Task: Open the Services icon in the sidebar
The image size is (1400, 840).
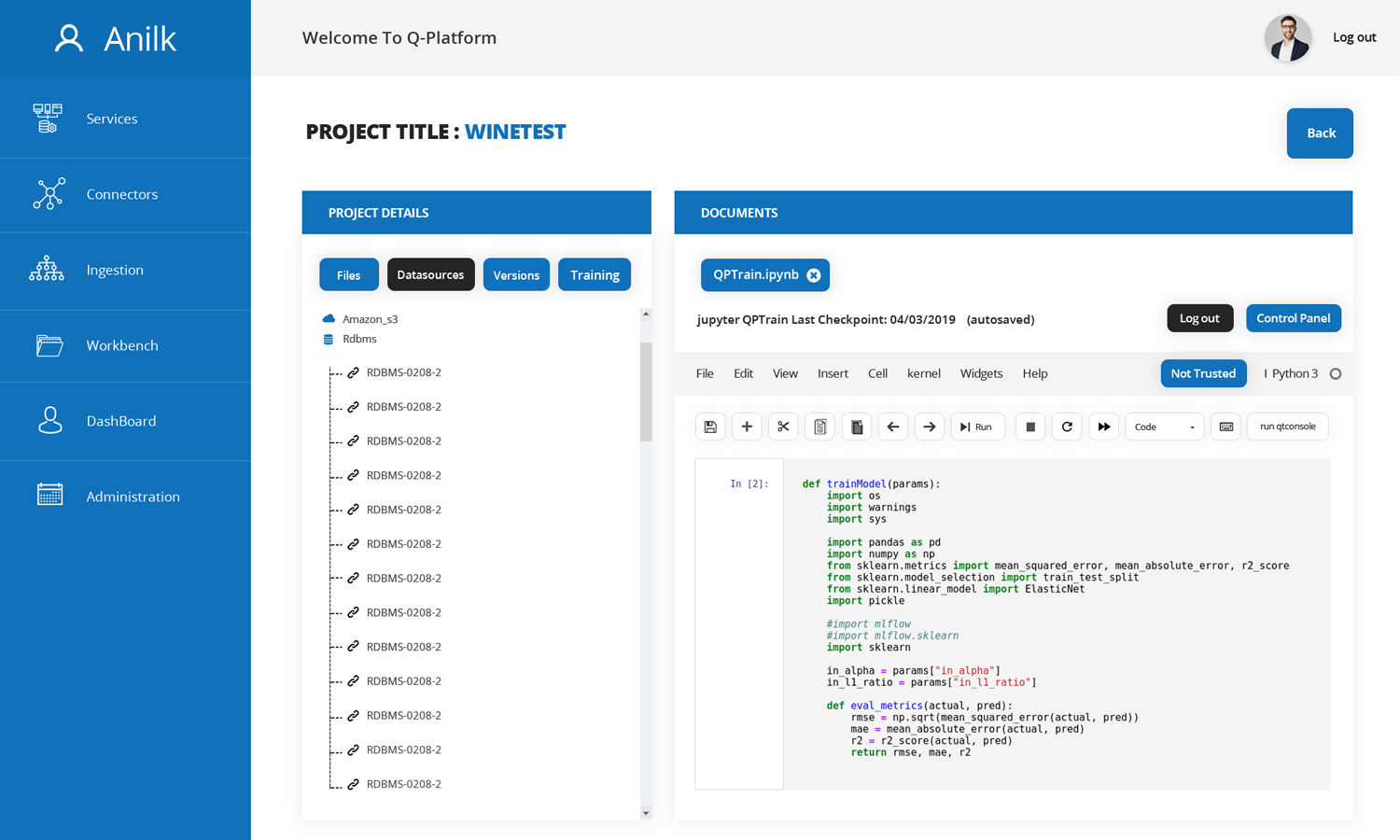Action: [48, 119]
